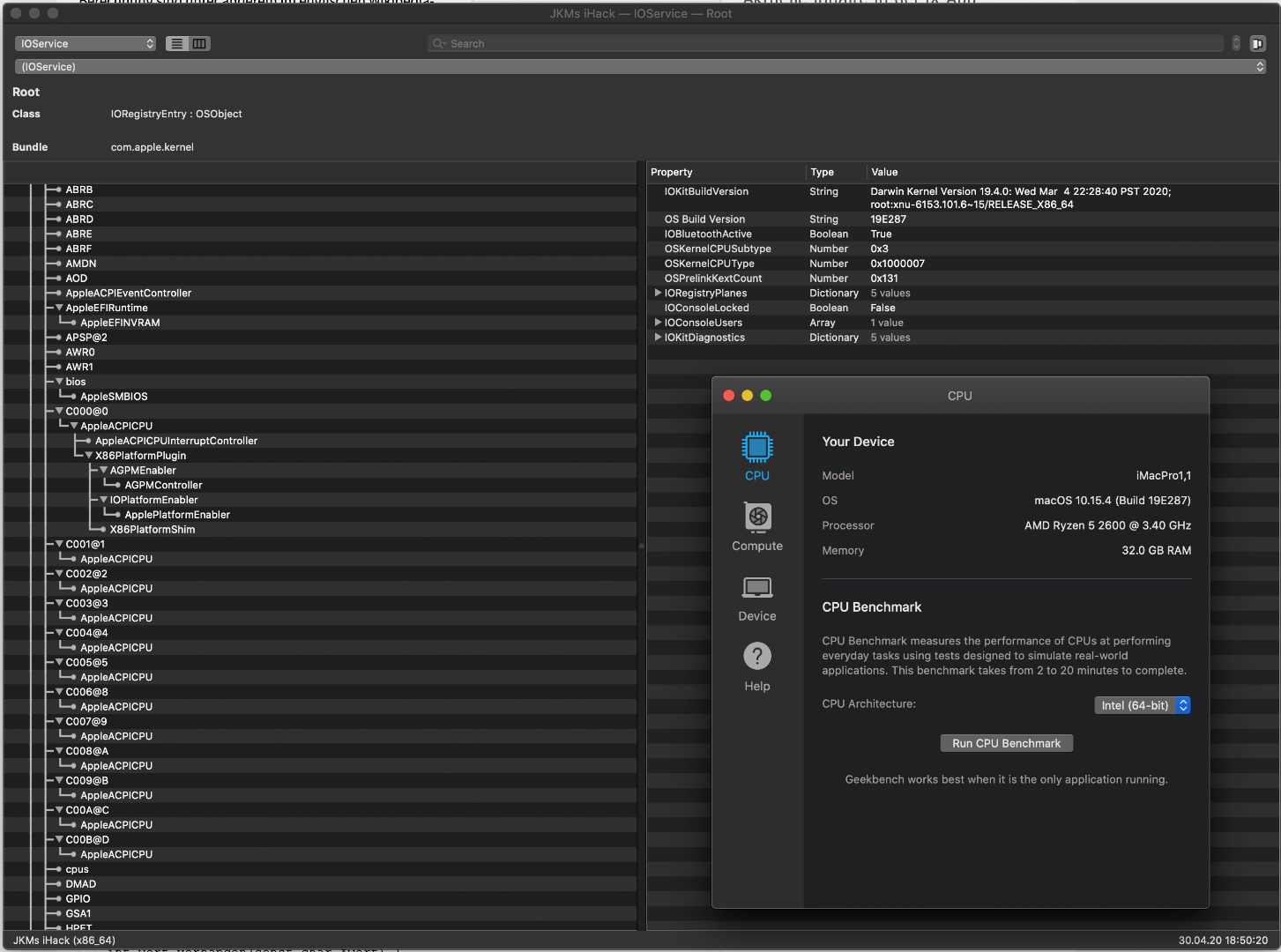
Task: Expand the IOKitDiagnostics dictionary
Action: click(x=658, y=337)
